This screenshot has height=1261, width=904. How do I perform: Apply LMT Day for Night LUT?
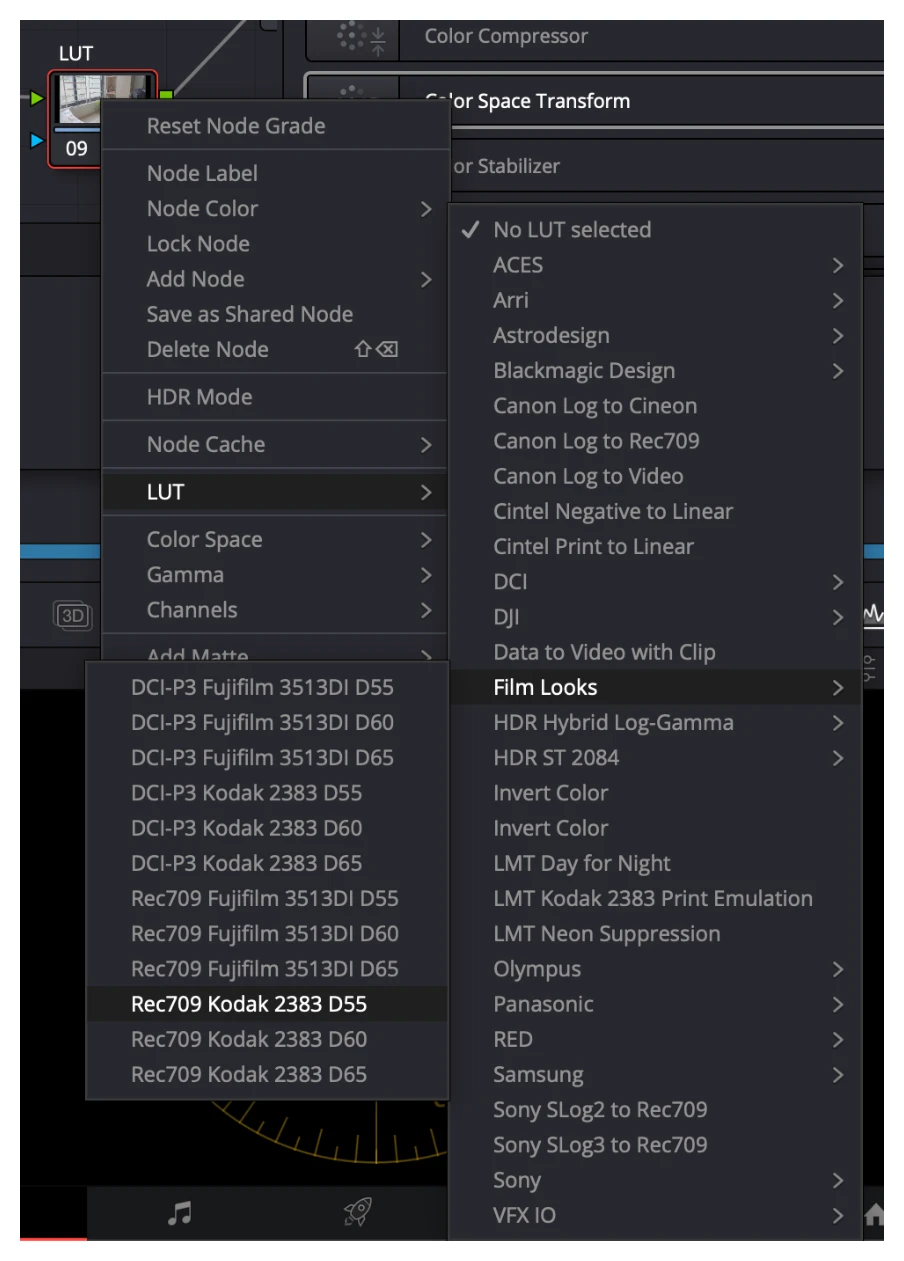(655, 863)
